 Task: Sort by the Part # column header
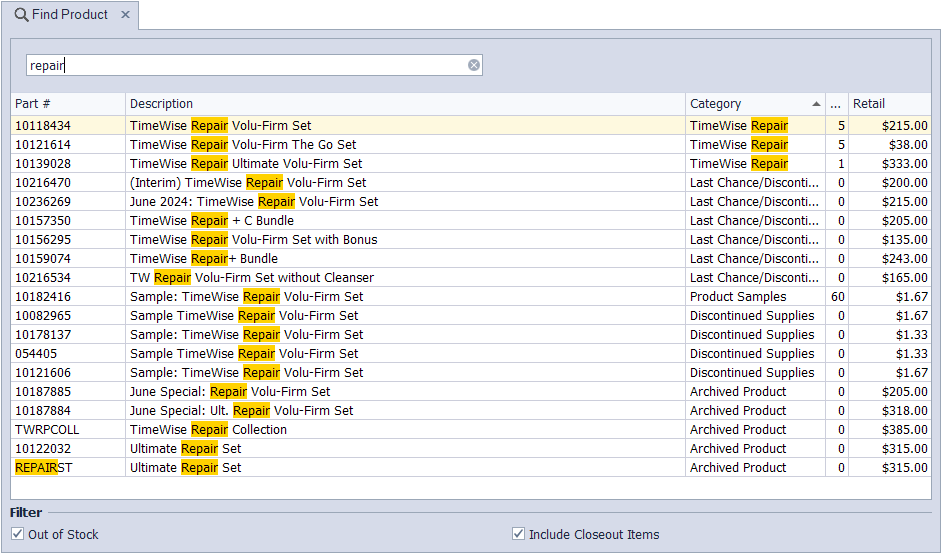click(68, 104)
